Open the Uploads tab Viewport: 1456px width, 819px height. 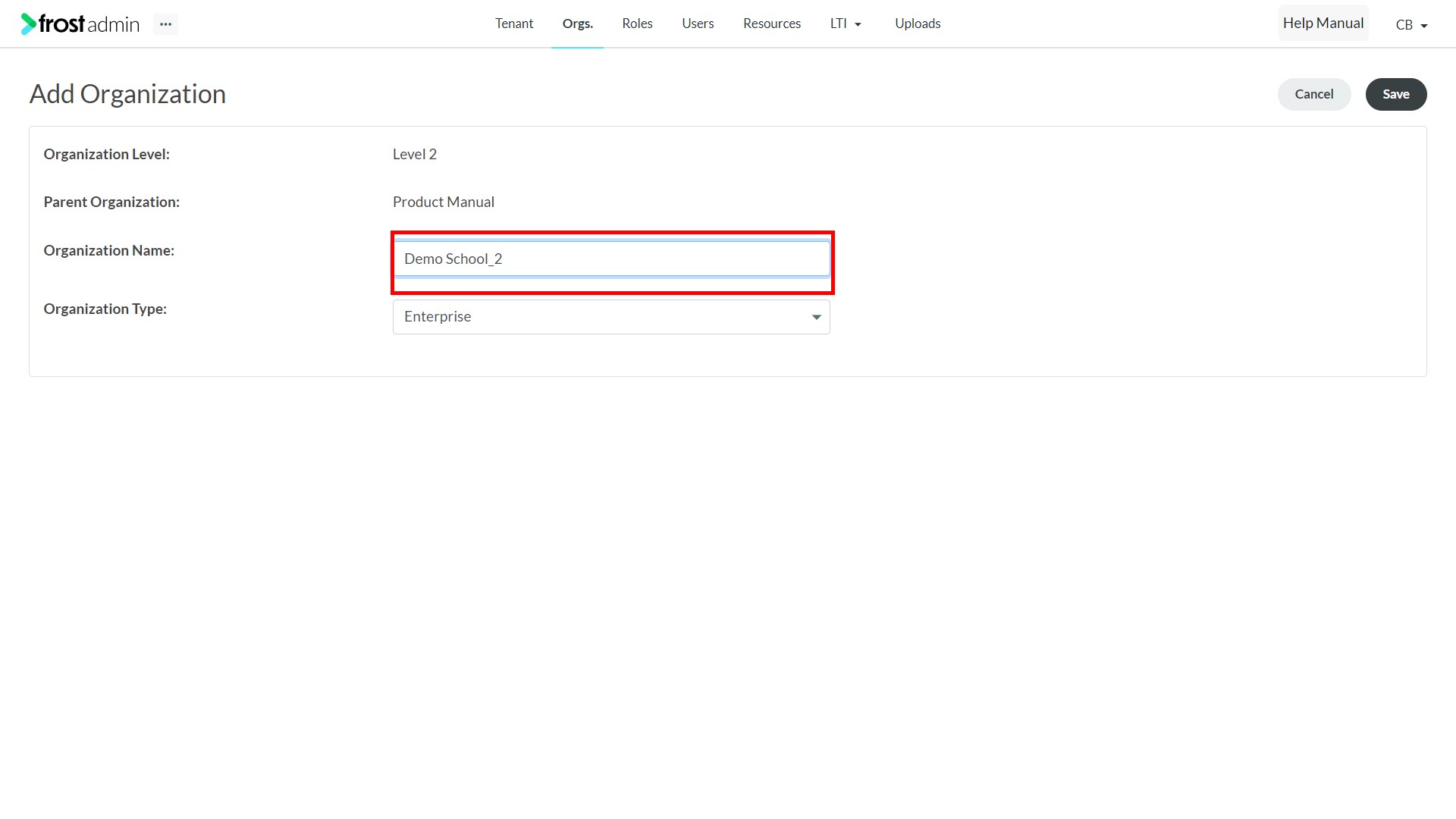918,24
